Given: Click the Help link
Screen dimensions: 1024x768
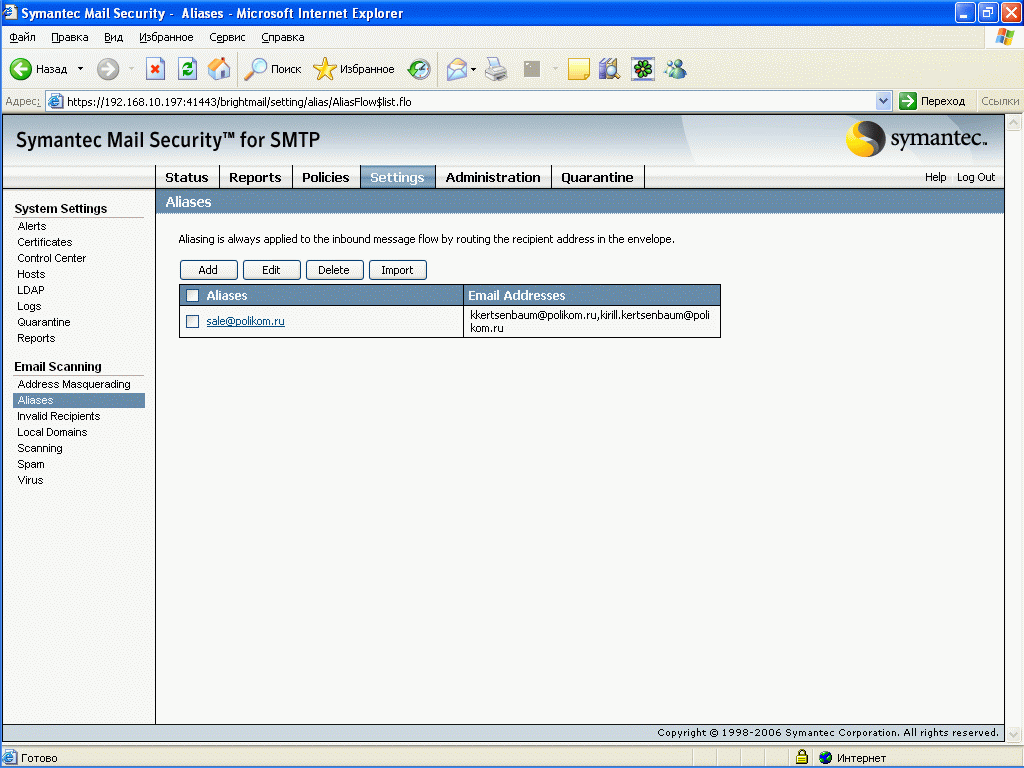Looking at the screenshot, I should (x=935, y=177).
